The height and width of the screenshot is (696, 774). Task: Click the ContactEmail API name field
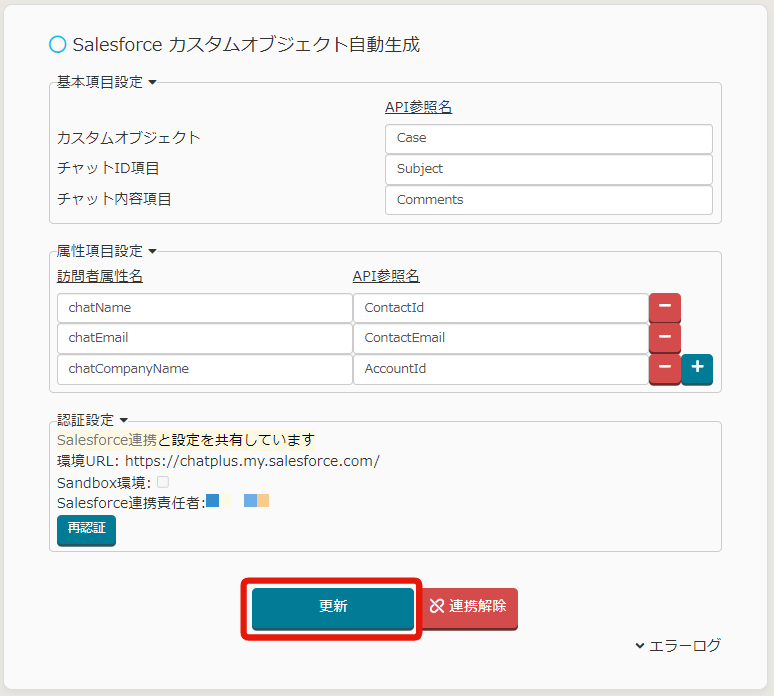(501, 338)
